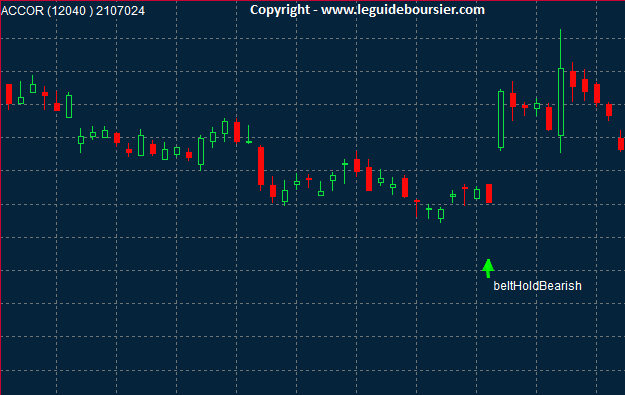Click the green candle just left of the belt hold candle
This screenshot has height=395, width=625.
477,194
